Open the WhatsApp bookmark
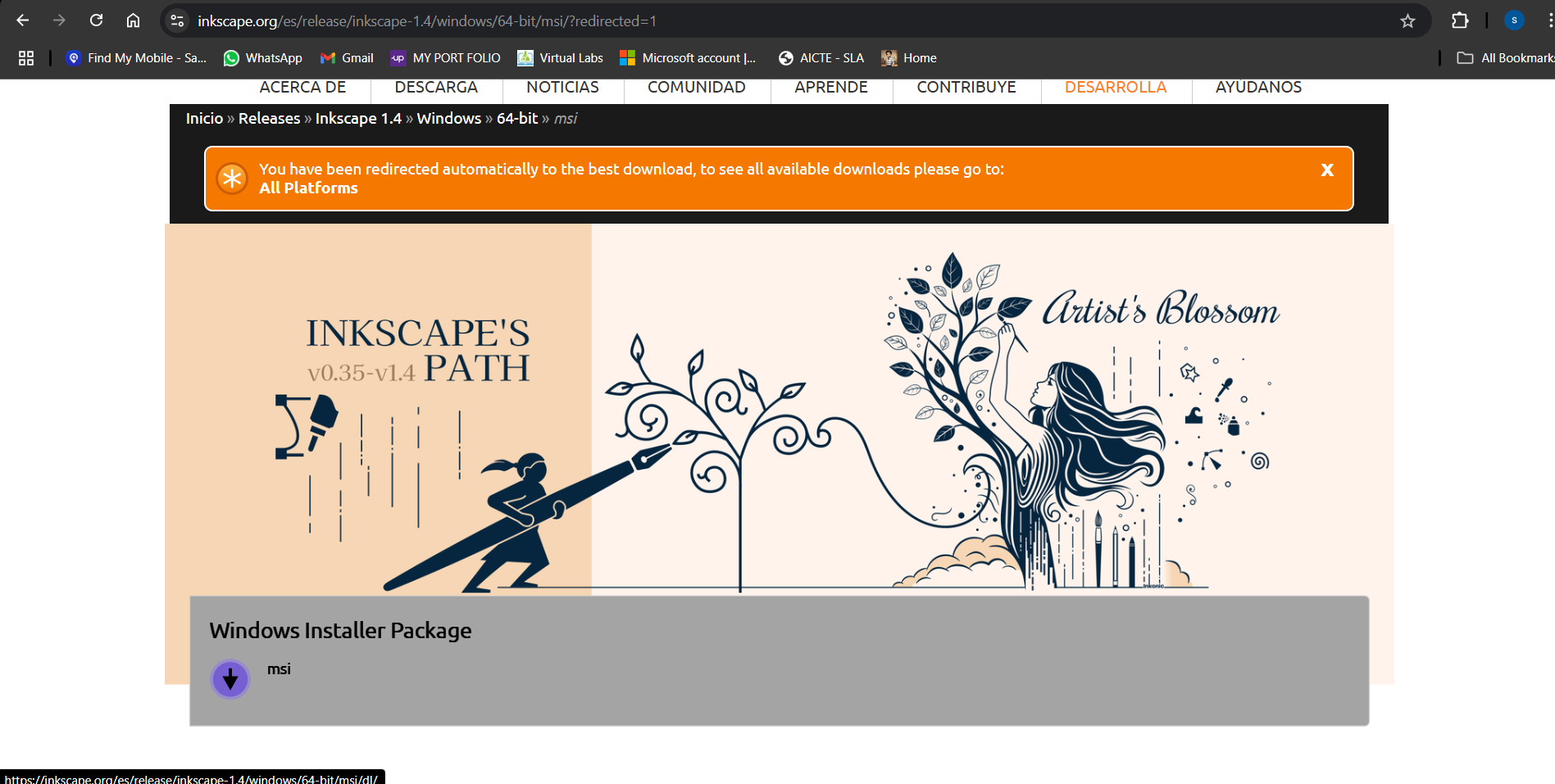The image size is (1555, 784). 263,58
